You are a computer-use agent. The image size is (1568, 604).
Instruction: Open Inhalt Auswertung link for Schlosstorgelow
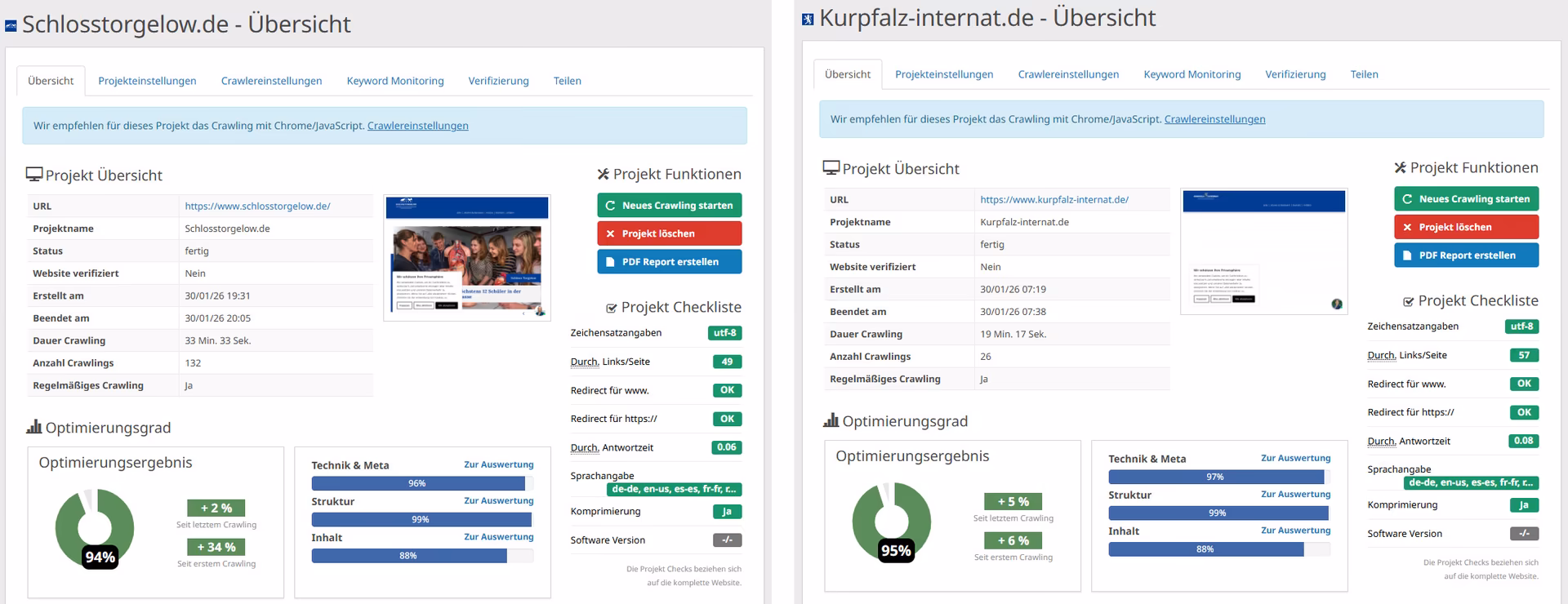[x=499, y=536]
